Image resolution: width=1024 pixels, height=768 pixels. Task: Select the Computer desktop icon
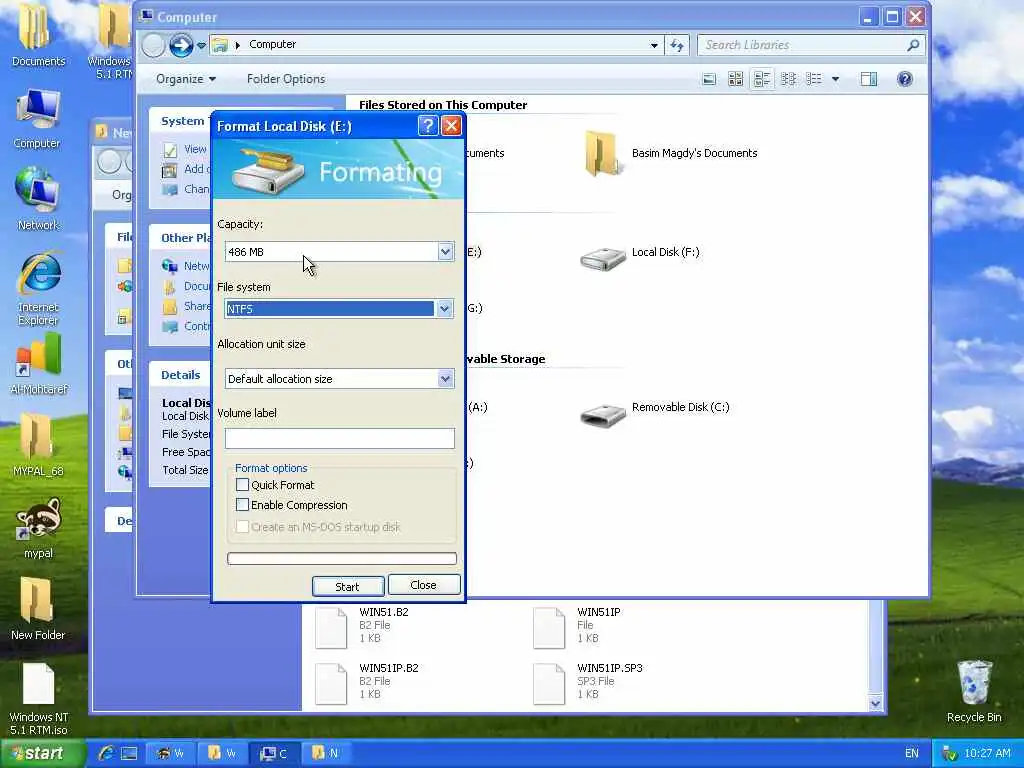pyautogui.click(x=37, y=120)
